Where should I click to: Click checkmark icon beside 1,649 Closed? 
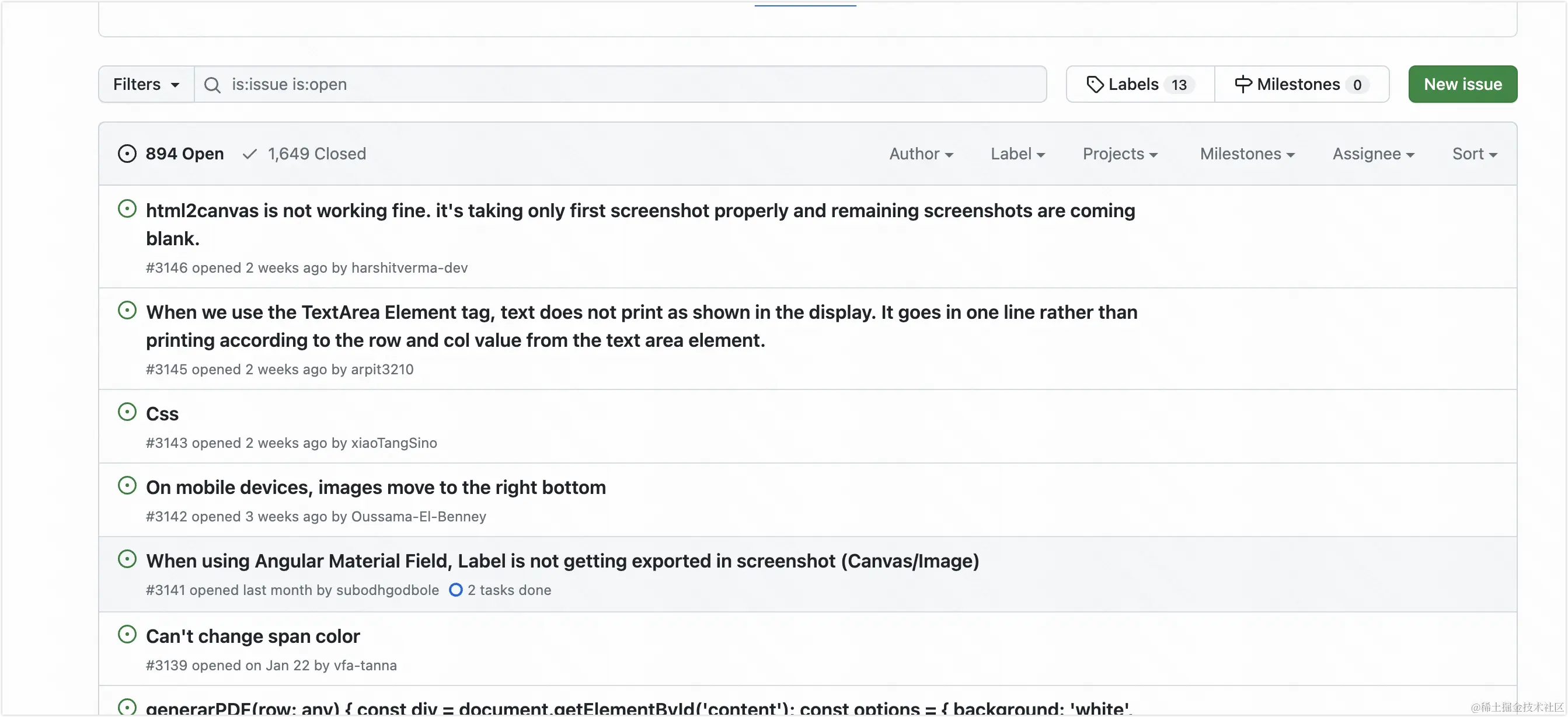point(250,155)
